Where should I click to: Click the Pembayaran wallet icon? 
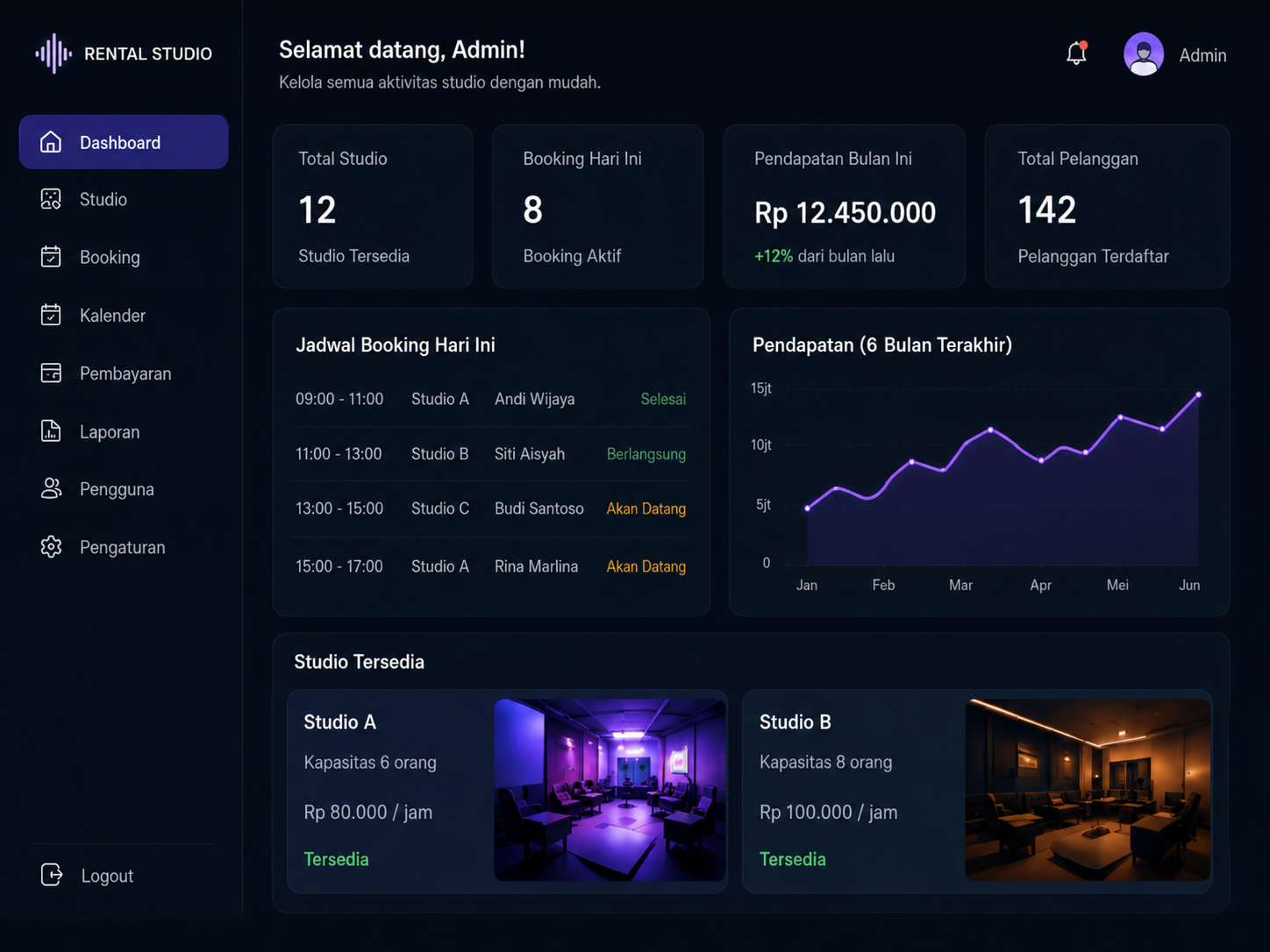pos(51,373)
